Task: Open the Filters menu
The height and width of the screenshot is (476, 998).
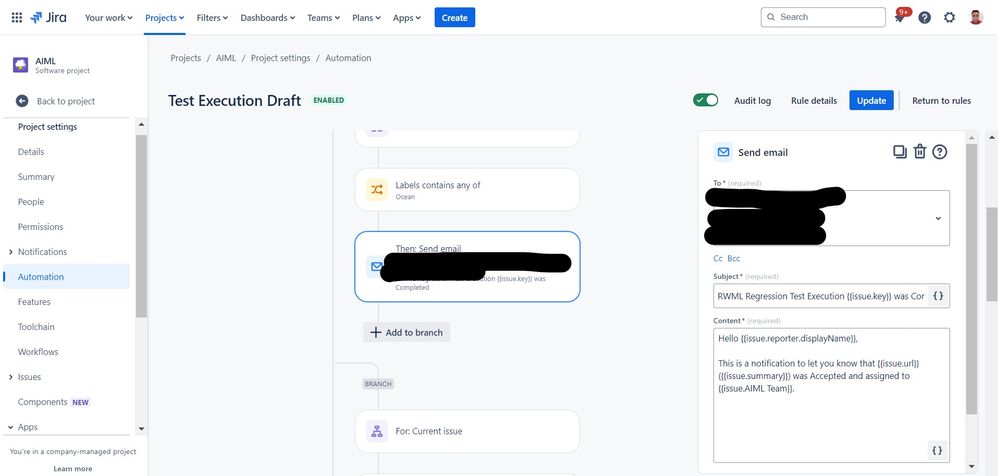Action: 212,18
